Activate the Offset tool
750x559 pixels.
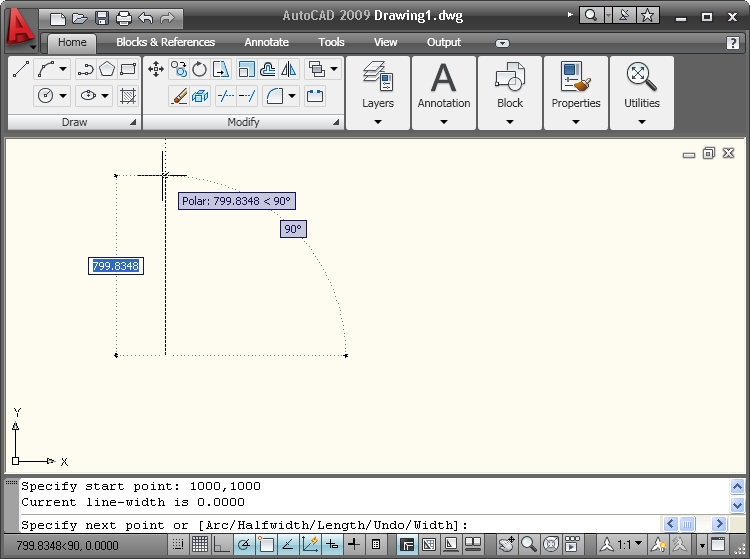coord(267,69)
